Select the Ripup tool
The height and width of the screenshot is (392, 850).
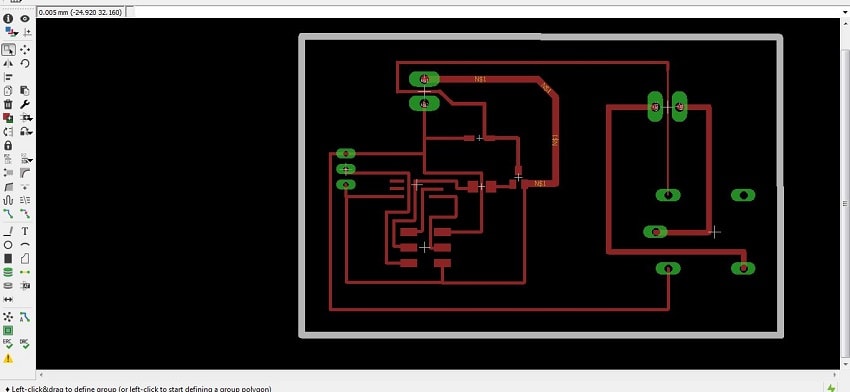(25, 214)
